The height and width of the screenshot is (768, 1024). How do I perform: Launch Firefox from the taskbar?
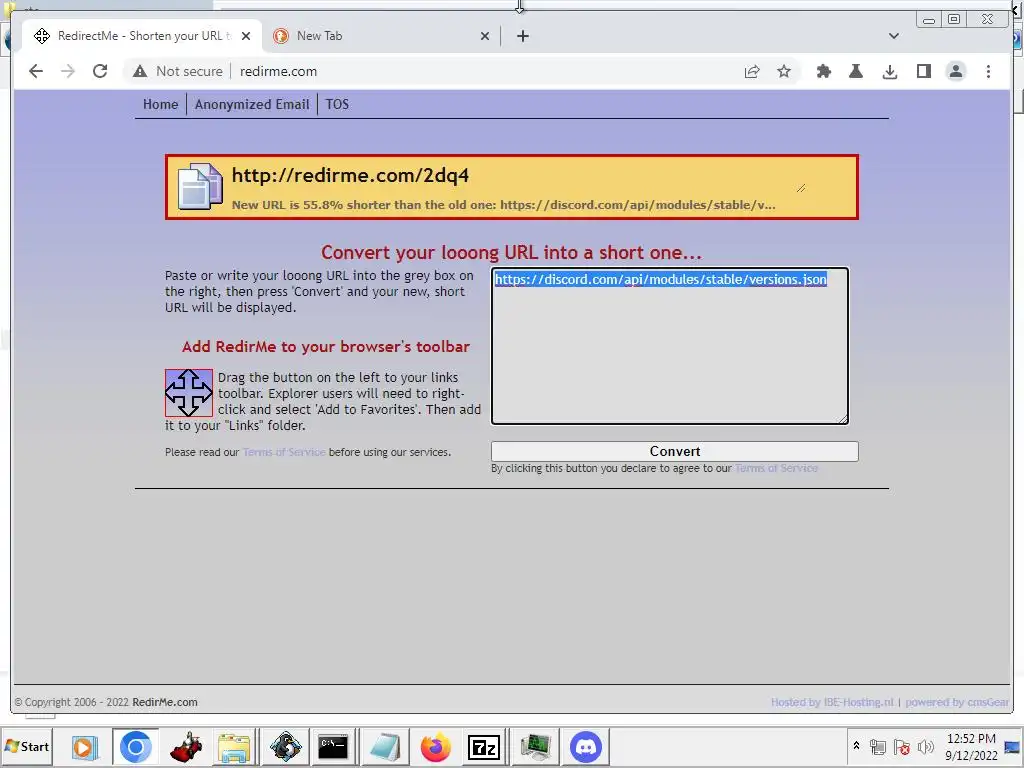coord(436,746)
